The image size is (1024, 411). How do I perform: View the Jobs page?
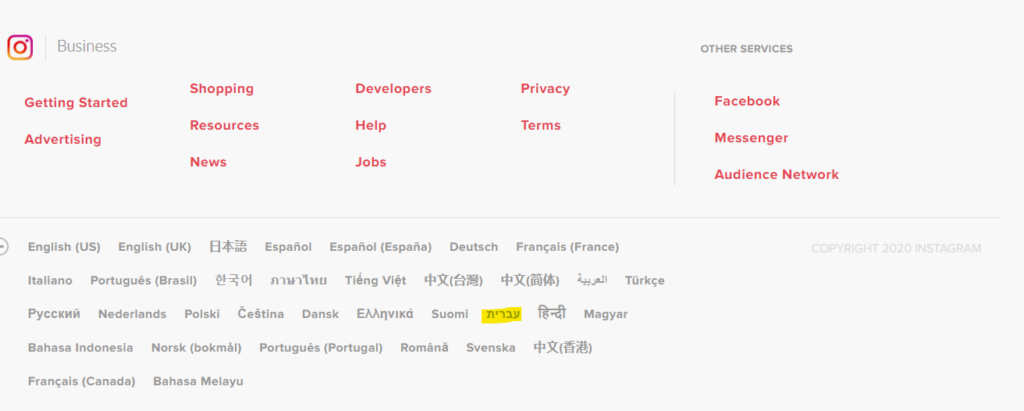pos(370,162)
